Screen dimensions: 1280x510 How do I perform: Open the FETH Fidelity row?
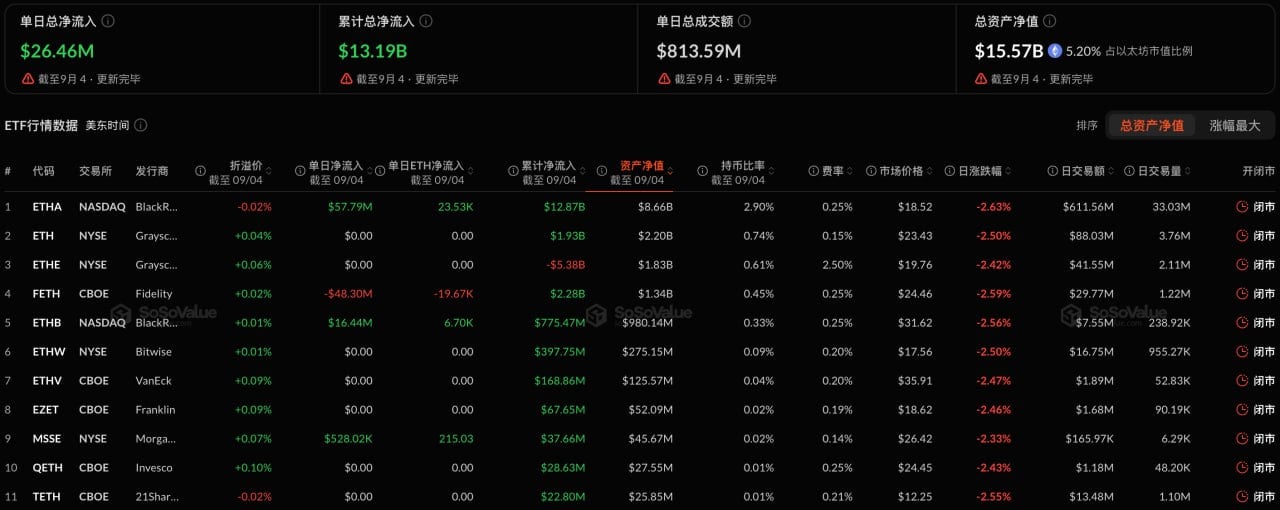coord(640,294)
